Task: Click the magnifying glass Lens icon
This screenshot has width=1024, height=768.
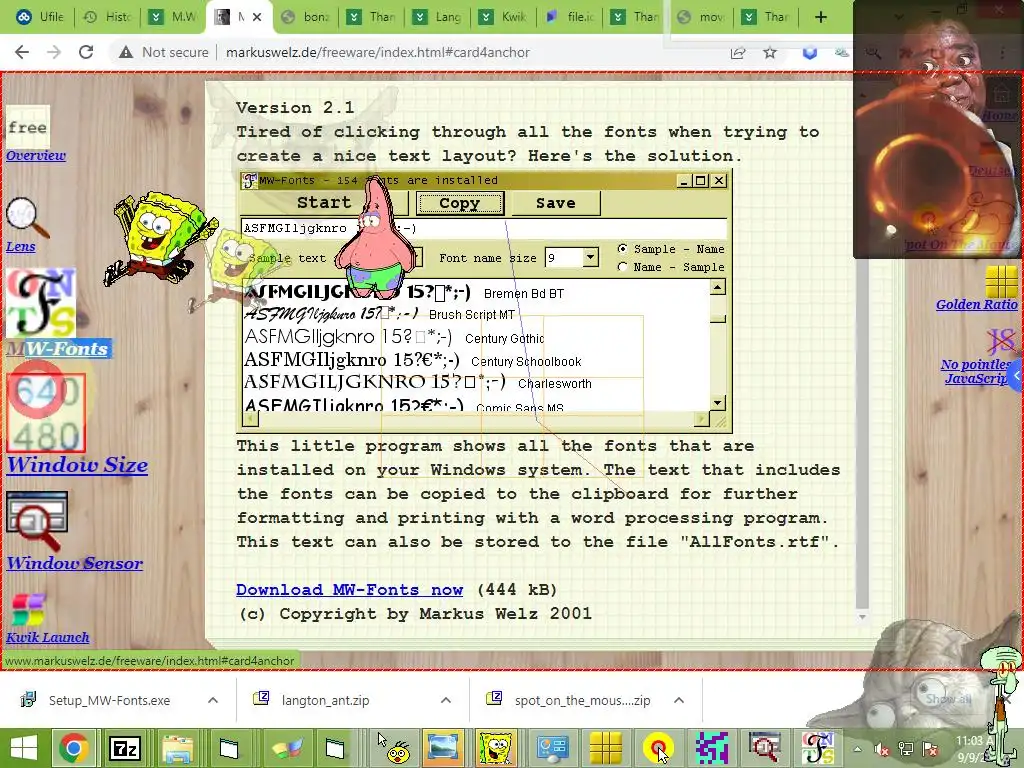Action: 27,218
